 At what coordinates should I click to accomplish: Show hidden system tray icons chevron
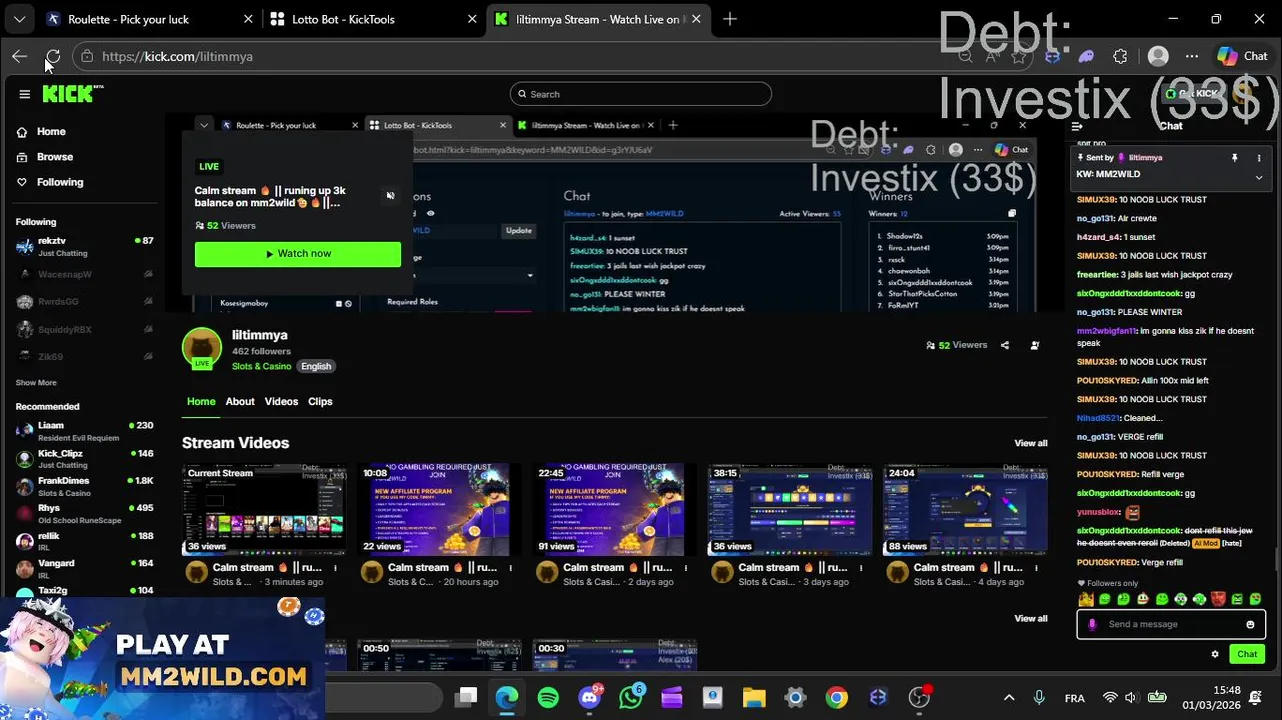tap(1009, 698)
